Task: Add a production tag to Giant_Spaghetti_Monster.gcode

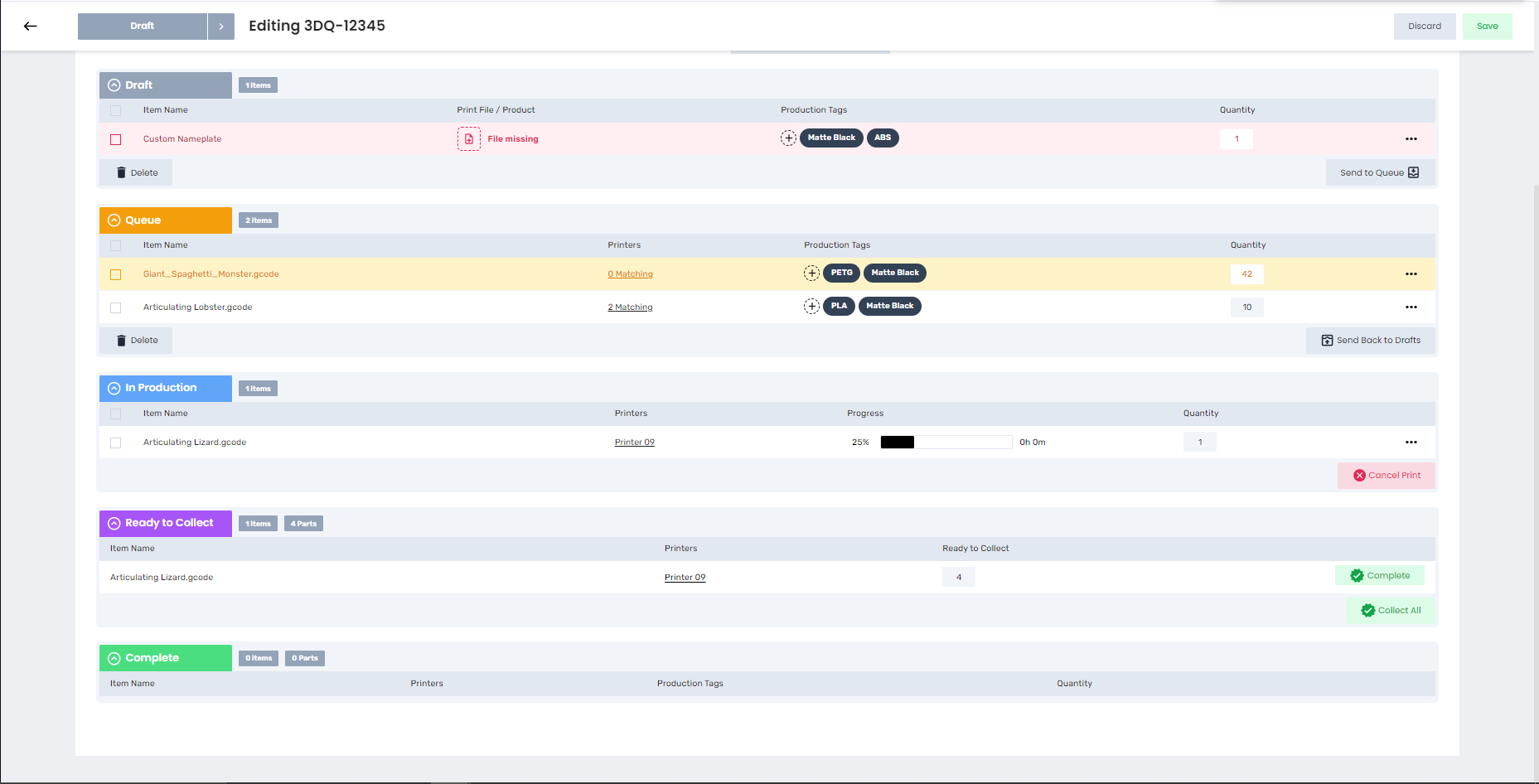Action: [811, 273]
